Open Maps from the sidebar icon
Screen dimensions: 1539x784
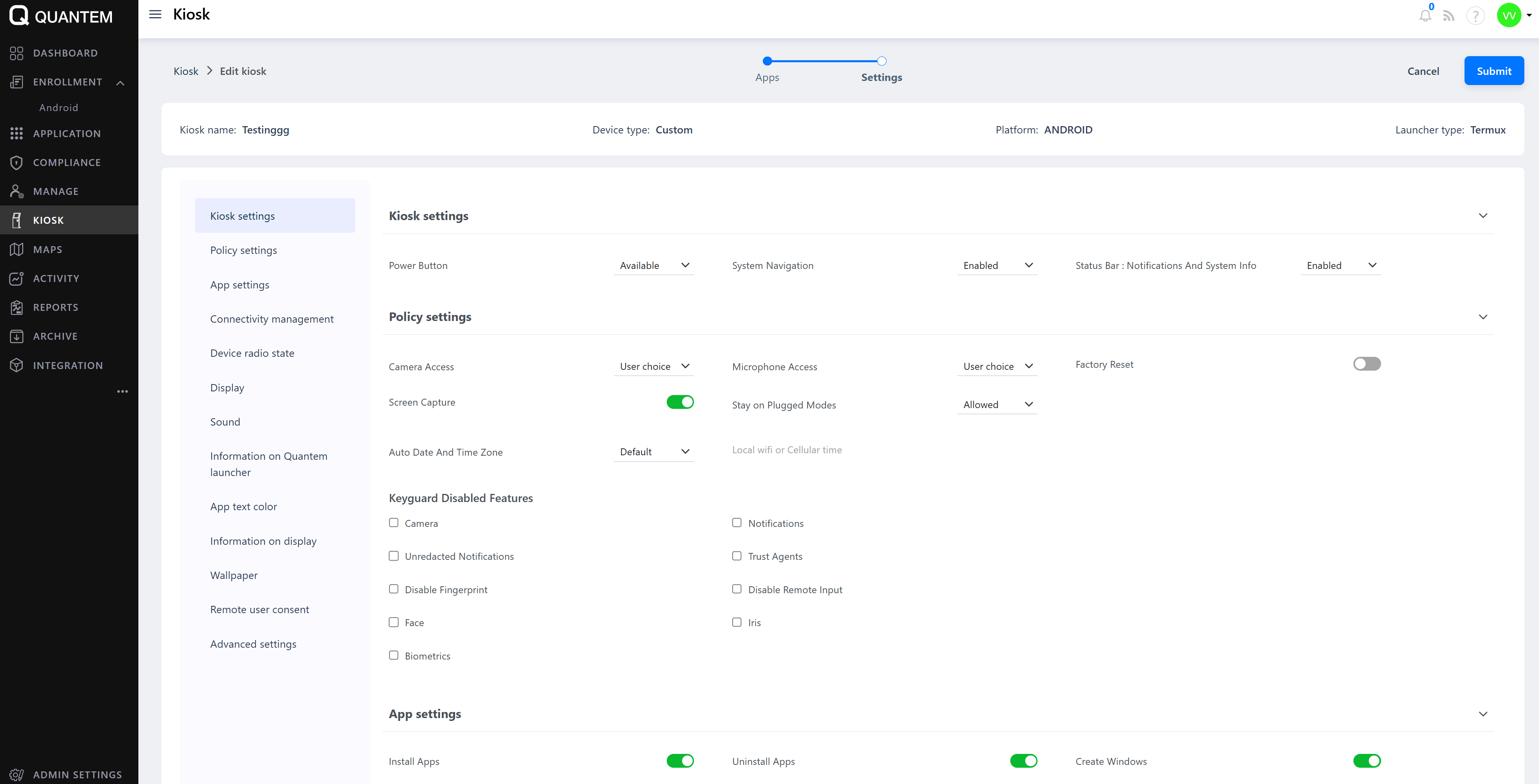(x=17, y=249)
